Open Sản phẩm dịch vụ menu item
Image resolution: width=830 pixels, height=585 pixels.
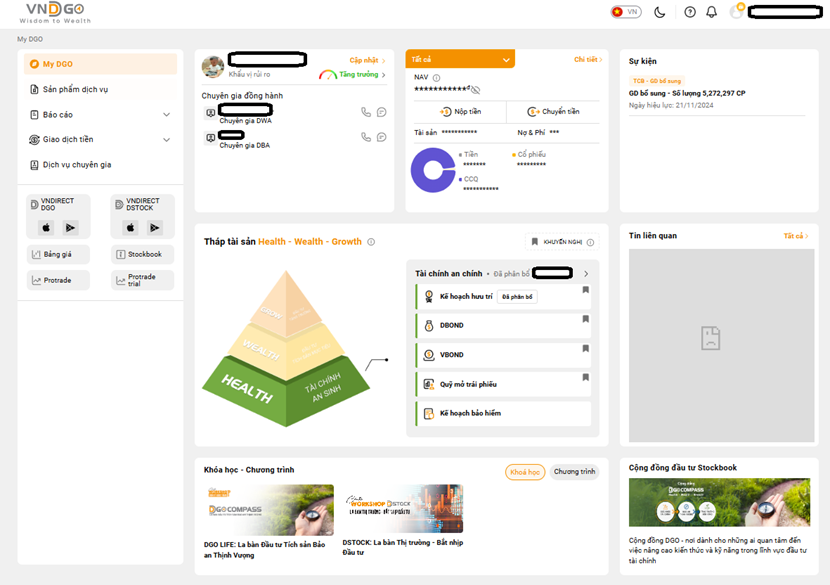pyautogui.click(x=101, y=89)
